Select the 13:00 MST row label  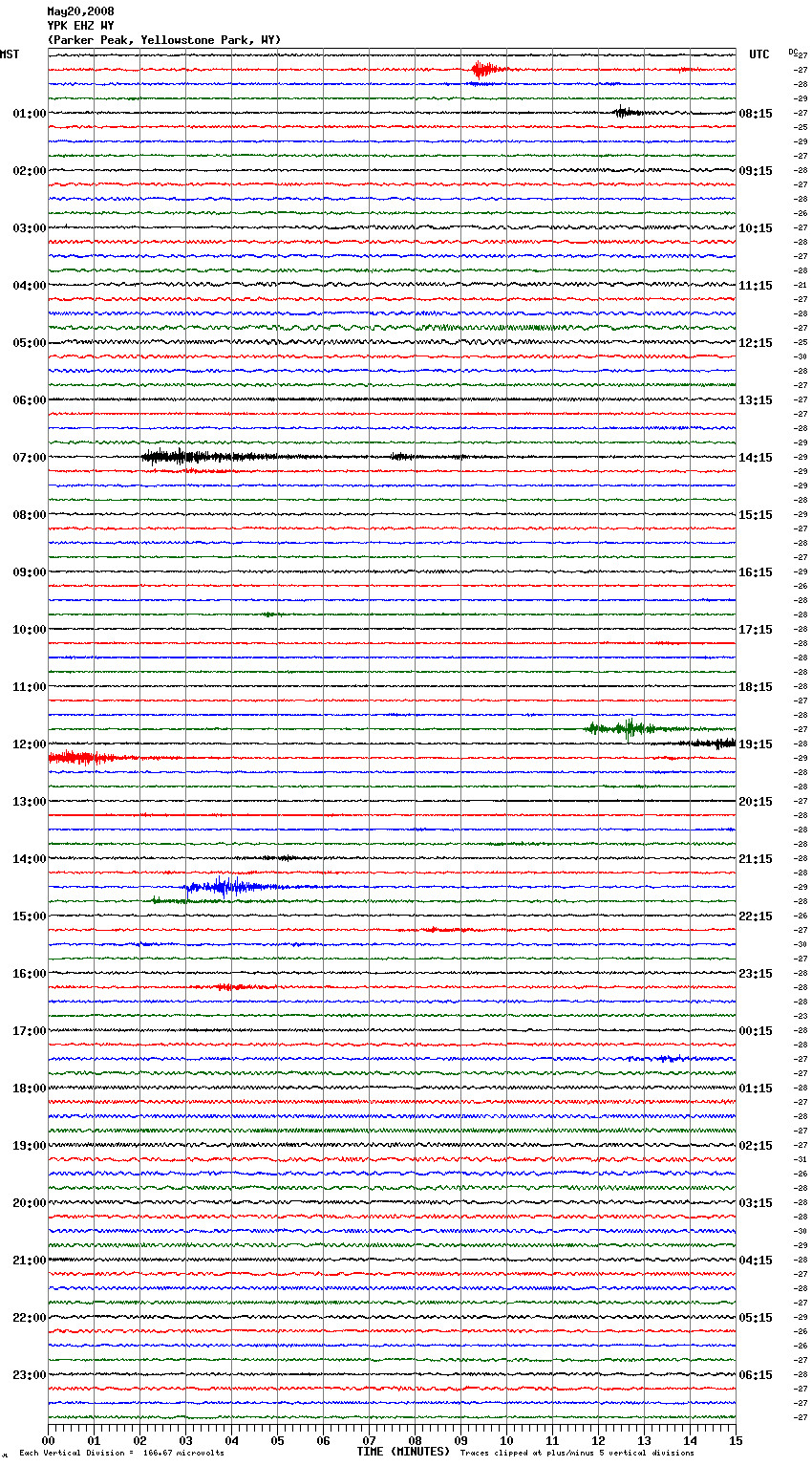(x=30, y=801)
